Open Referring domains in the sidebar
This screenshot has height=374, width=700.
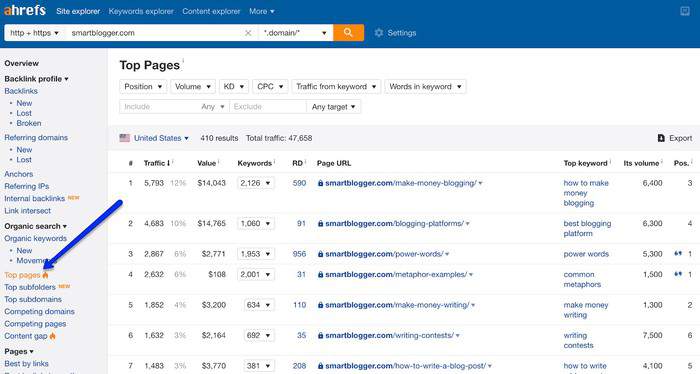coord(36,137)
